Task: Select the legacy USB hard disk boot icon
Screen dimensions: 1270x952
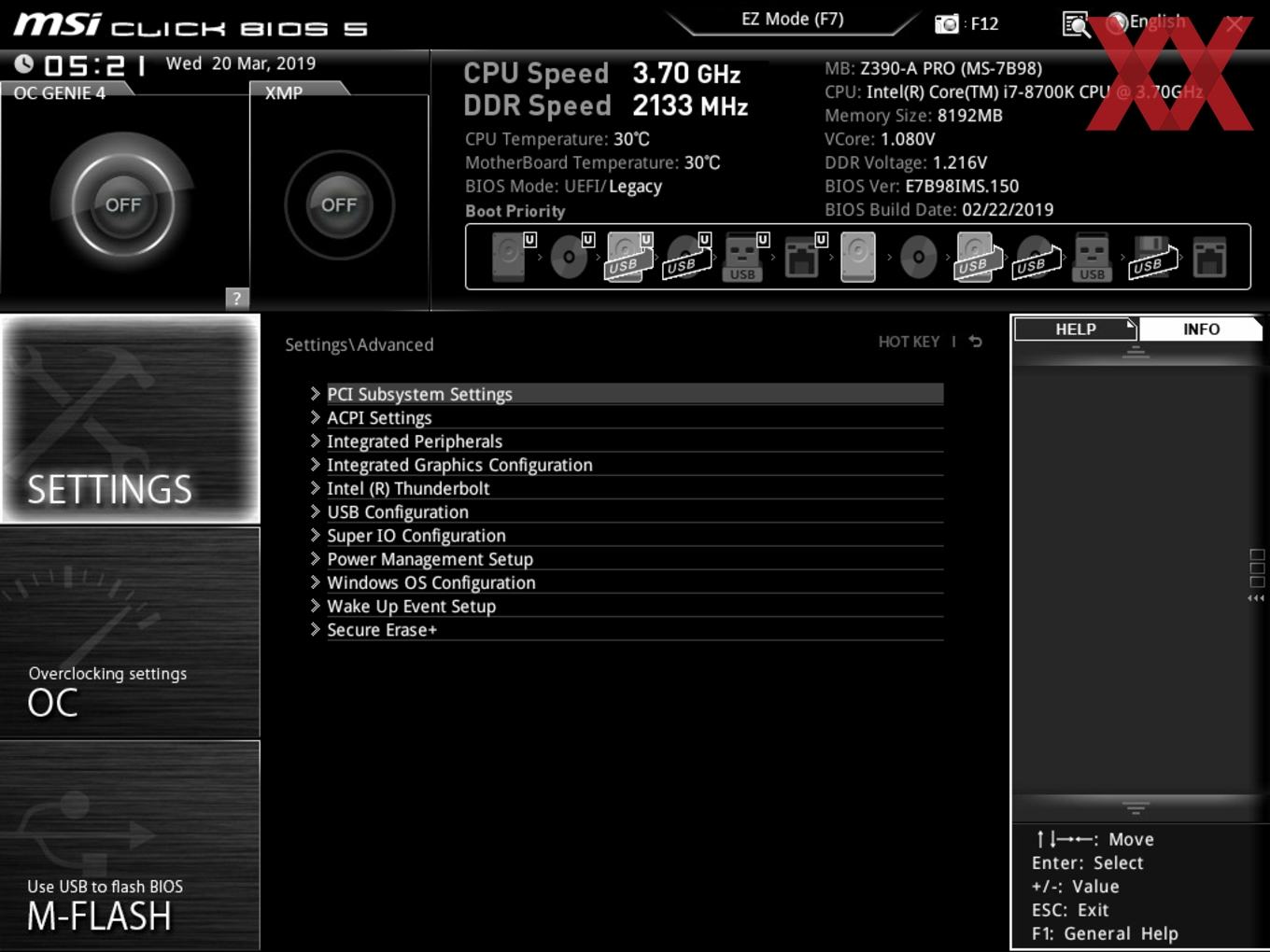Action: click(x=978, y=256)
